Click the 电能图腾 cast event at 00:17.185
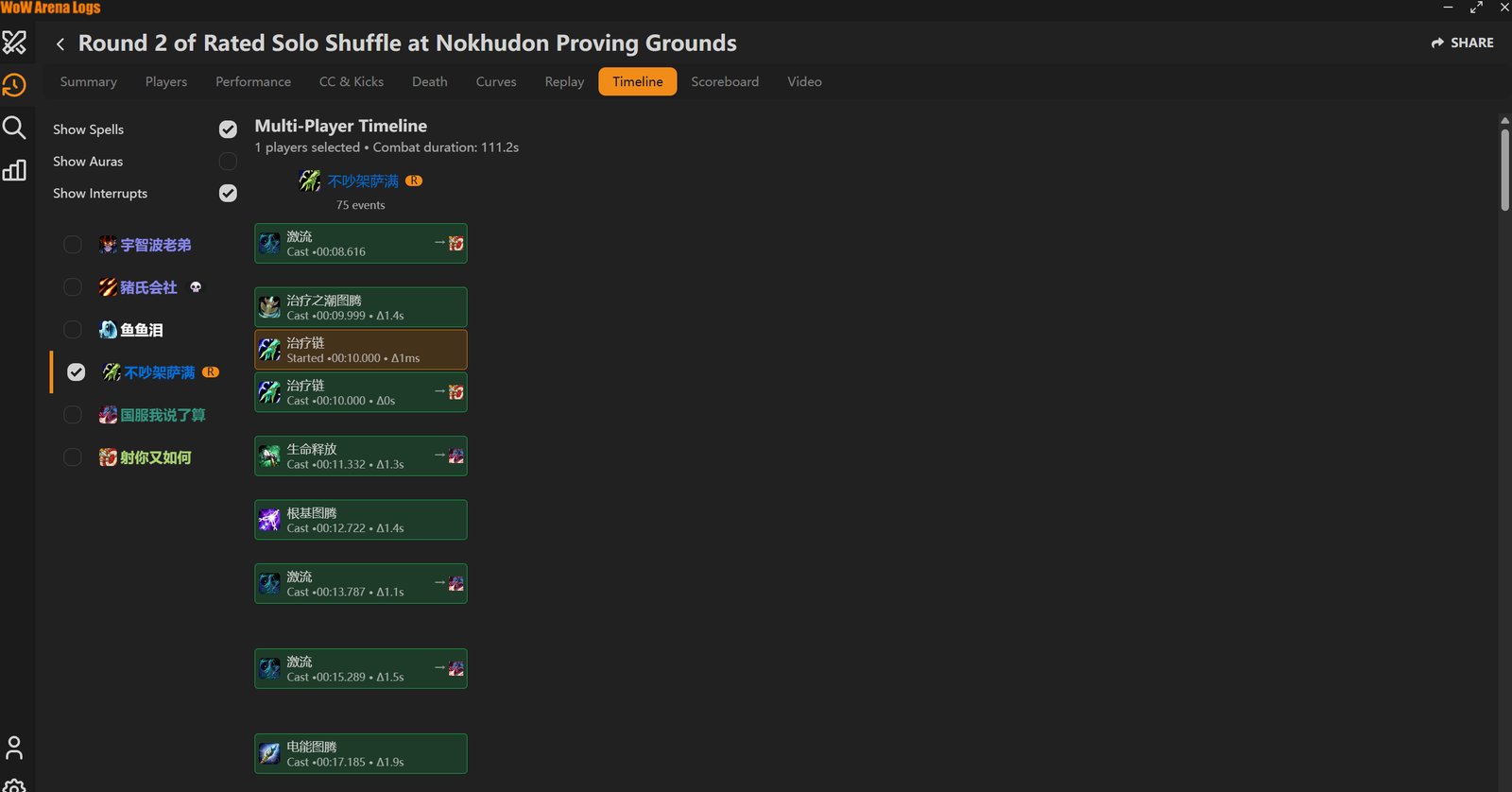 (x=361, y=754)
